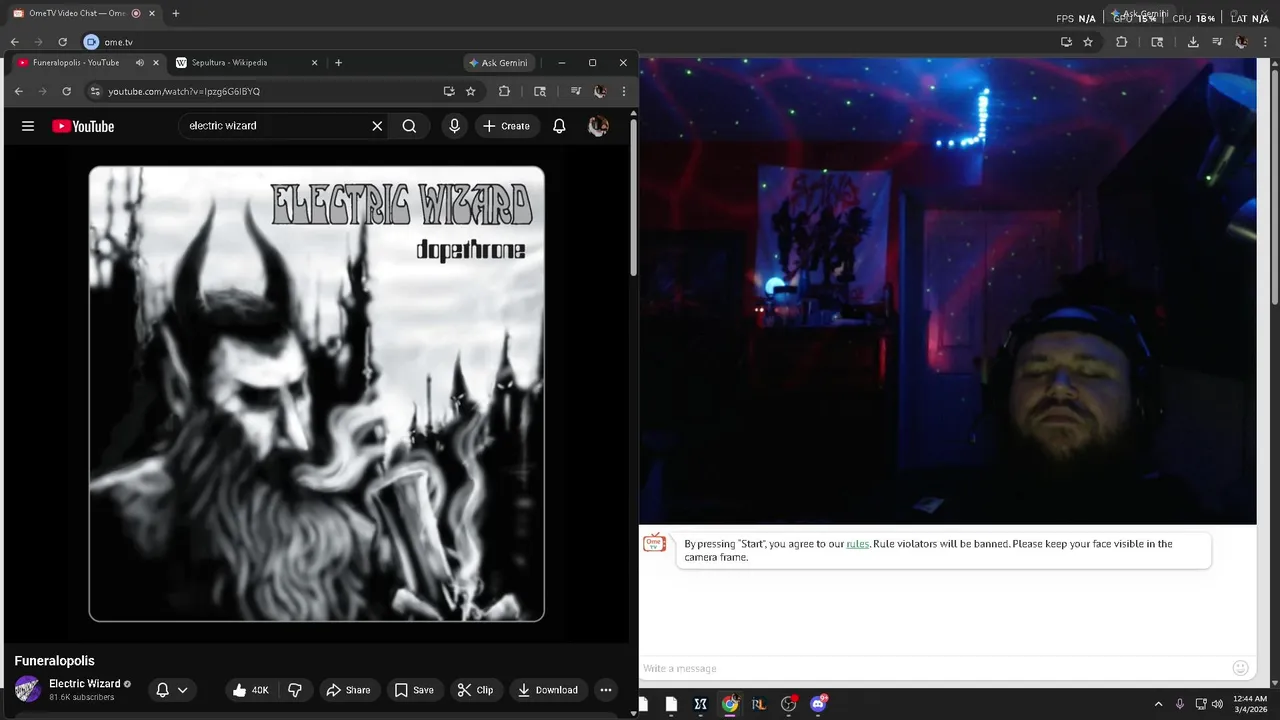Expand notification options next to subscribe bell
The height and width of the screenshot is (720, 1280).
(x=182, y=690)
